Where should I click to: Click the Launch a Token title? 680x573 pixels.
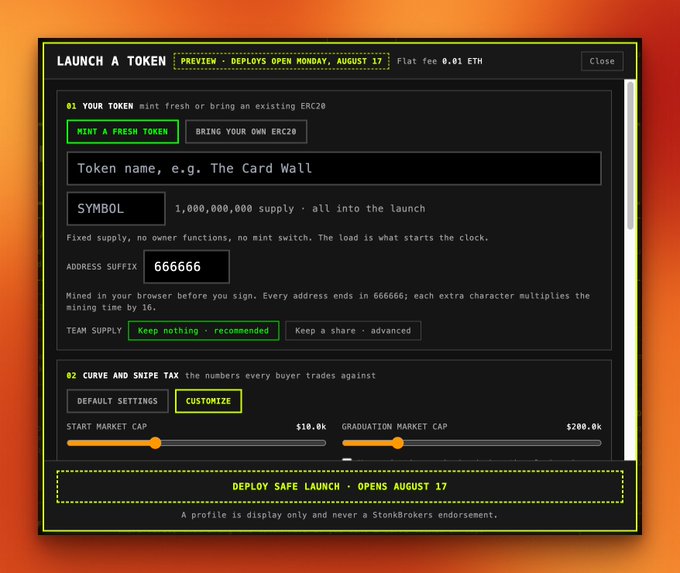(x=111, y=61)
